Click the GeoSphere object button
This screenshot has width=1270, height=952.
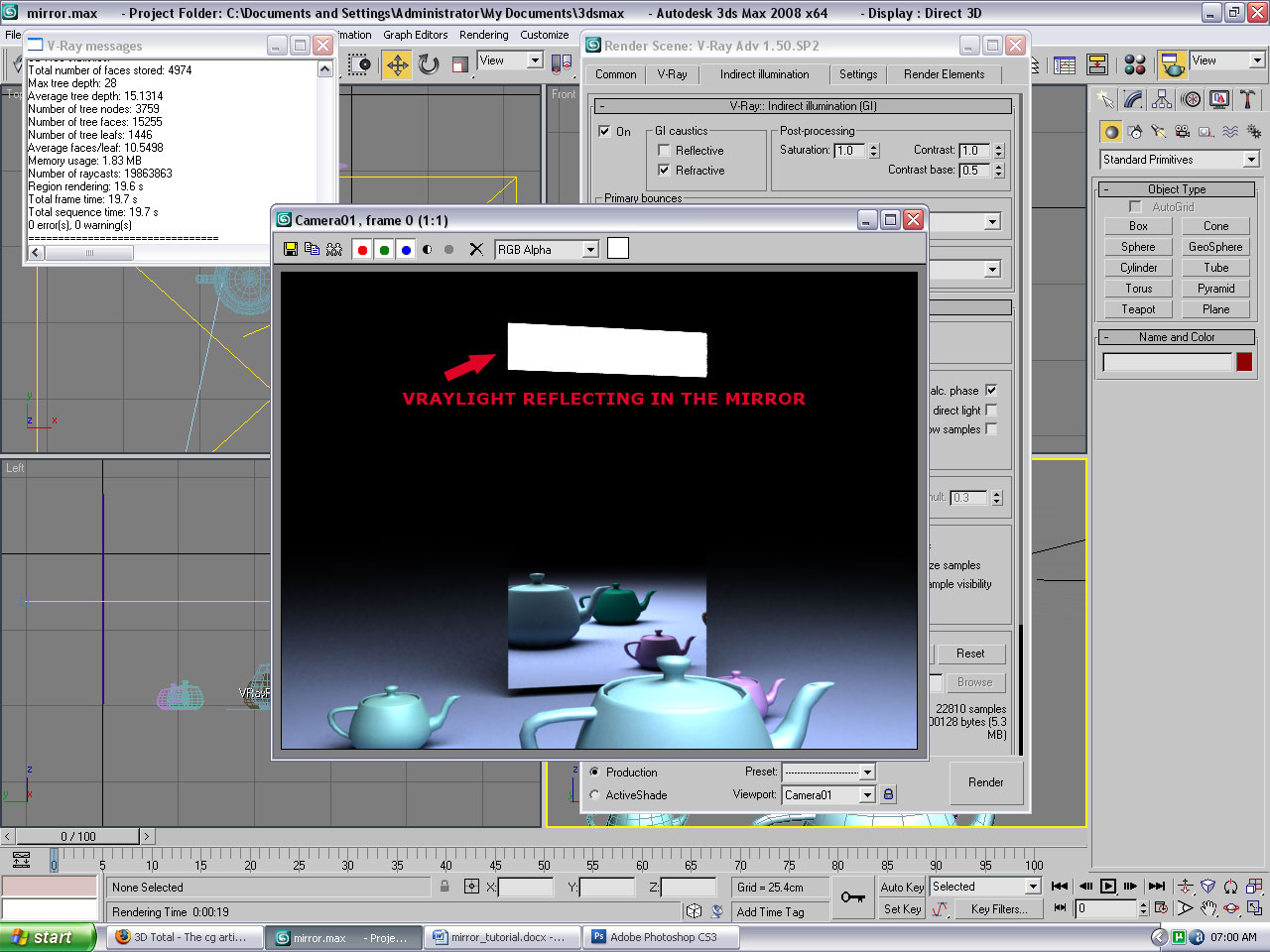click(1215, 247)
